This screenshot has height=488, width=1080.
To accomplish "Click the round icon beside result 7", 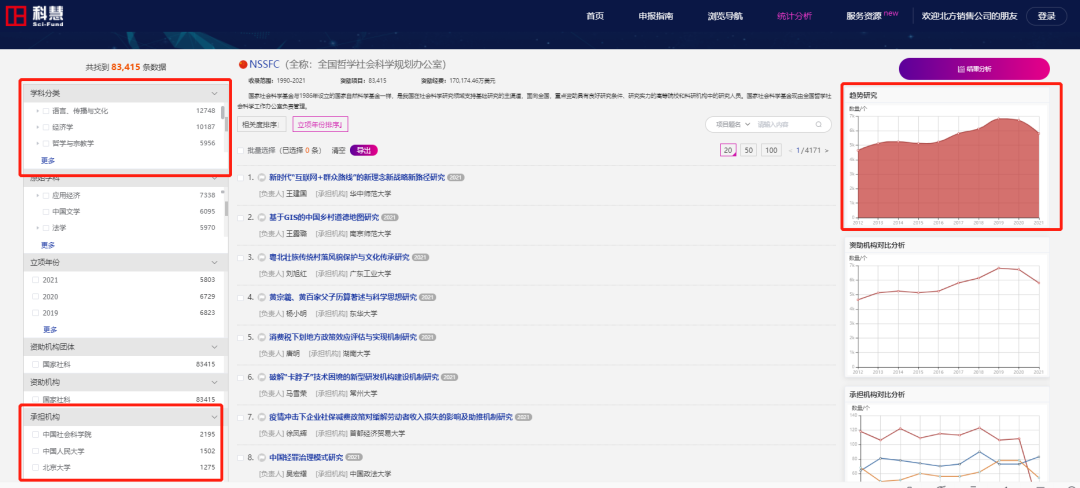I will click(x=262, y=417).
